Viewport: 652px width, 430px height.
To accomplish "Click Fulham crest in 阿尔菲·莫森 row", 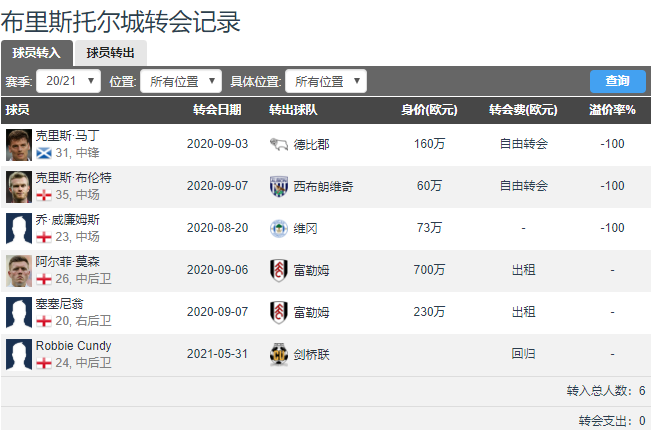I will [278, 270].
